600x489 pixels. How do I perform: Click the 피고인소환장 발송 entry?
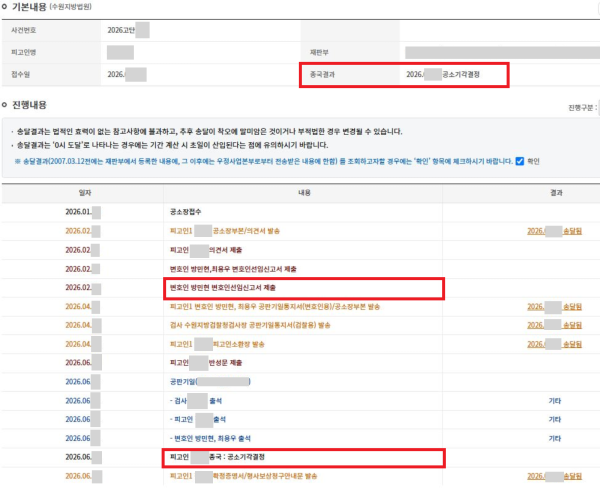tap(217, 344)
